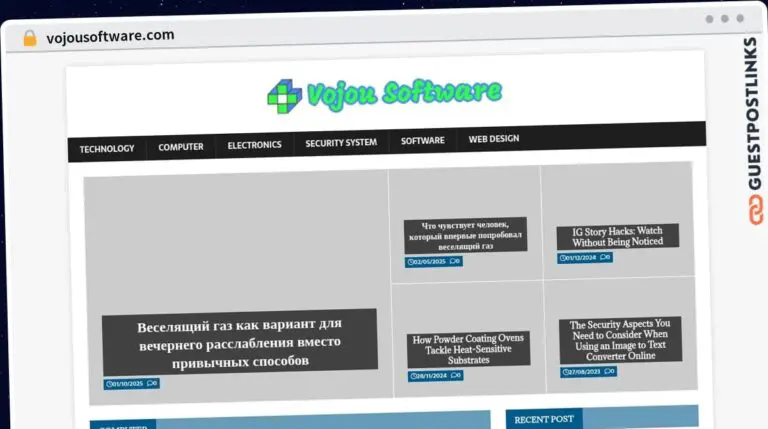Image resolution: width=768 pixels, height=429 pixels.
Task: Click the 01/10/2025 date badge on main article
Action: click(131, 383)
